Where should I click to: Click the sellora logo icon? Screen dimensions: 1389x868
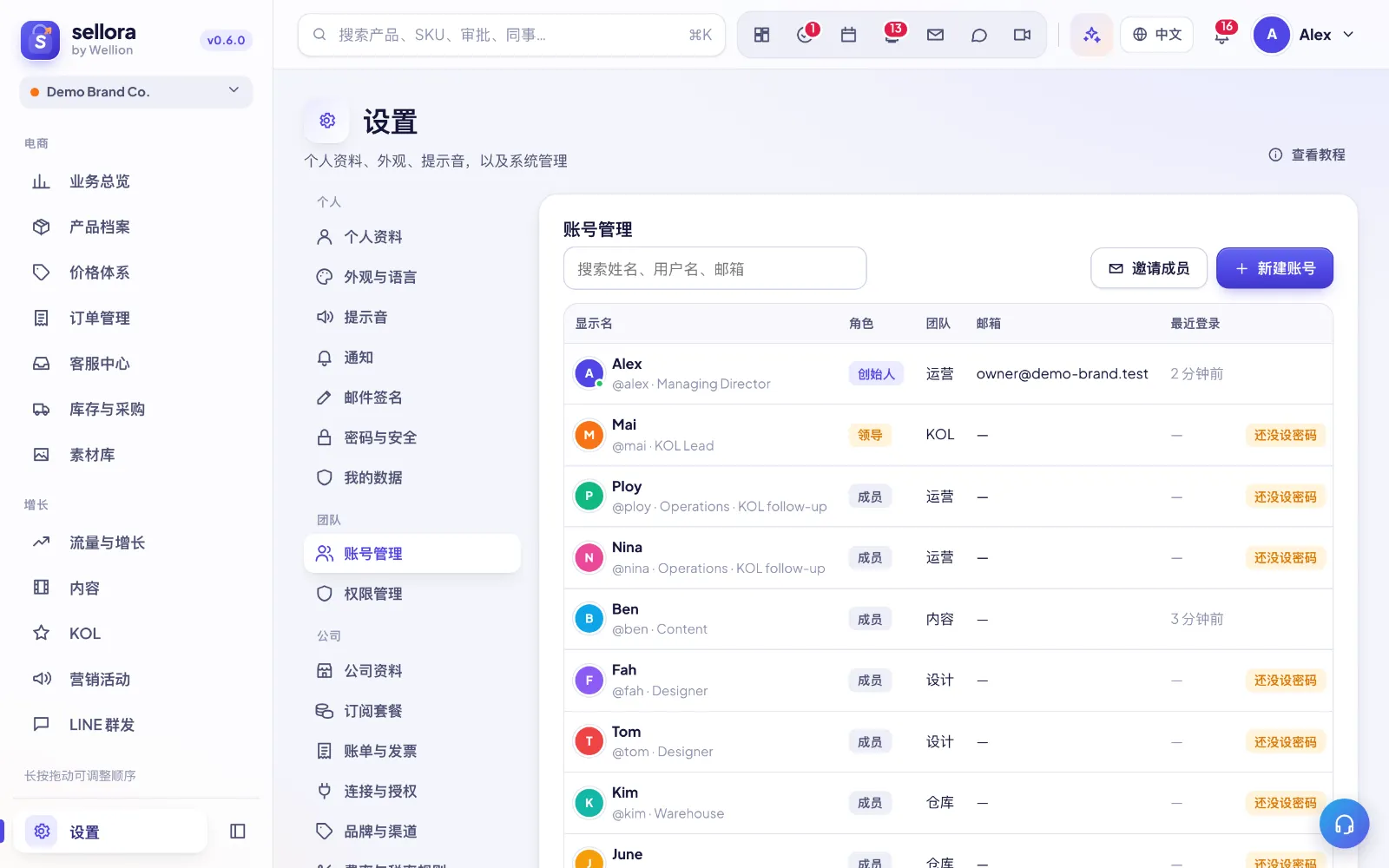coord(40,40)
